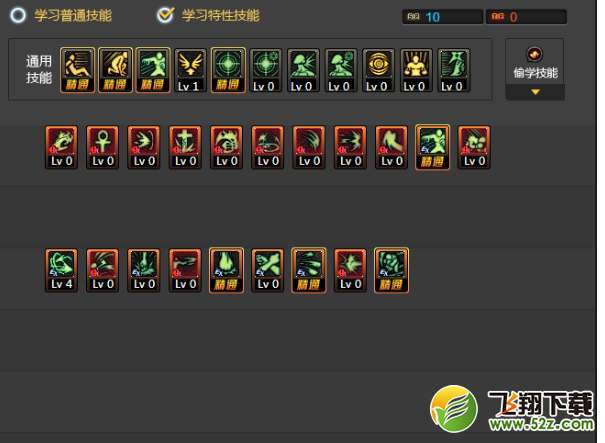Click the crossed-arms green EX skill
Image resolution: width=605 pixels, height=443 pixels.
pos(267,271)
